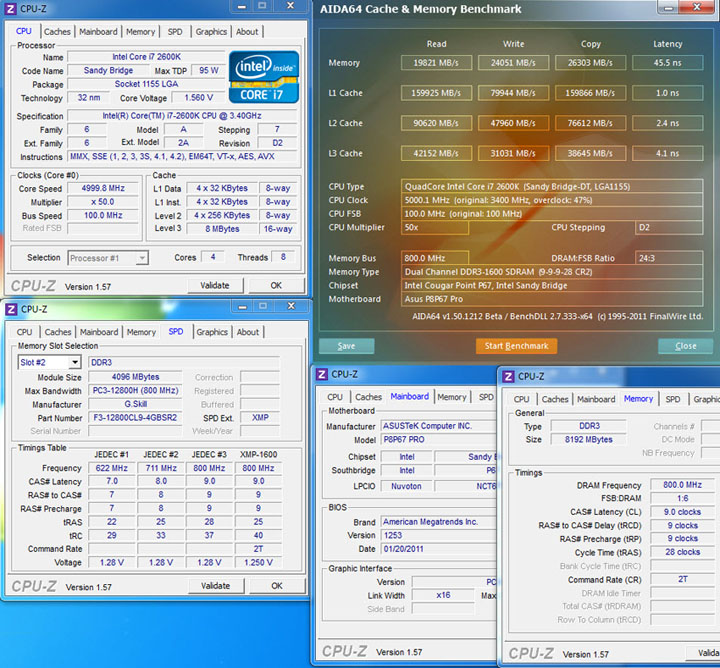The width and height of the screenshot is (720, 668).
Task: Click the Core Speed 4999.8 MHz value
Action: click(103, 188)
